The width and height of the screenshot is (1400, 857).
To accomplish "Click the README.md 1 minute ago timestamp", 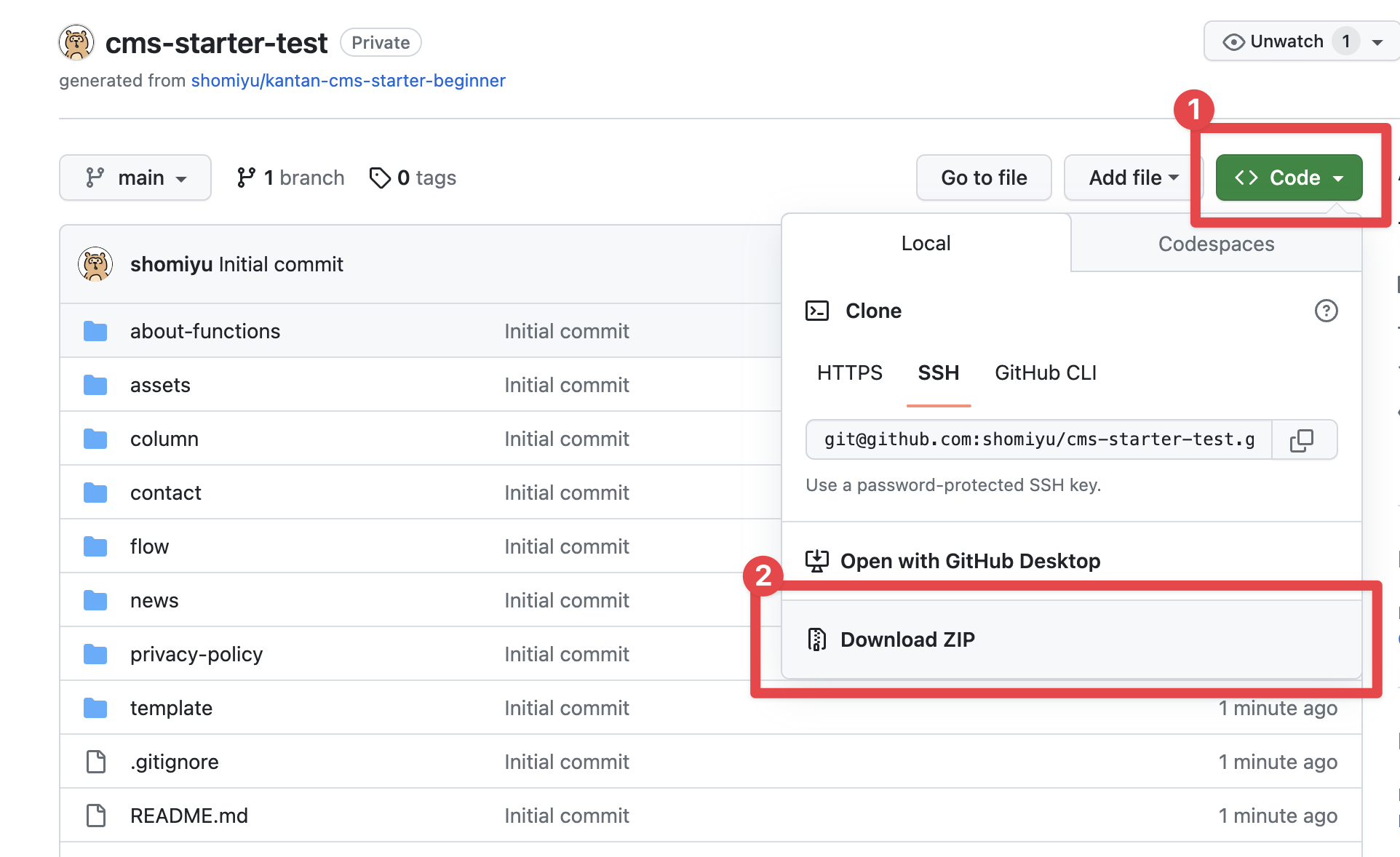I will (1278, 816).
